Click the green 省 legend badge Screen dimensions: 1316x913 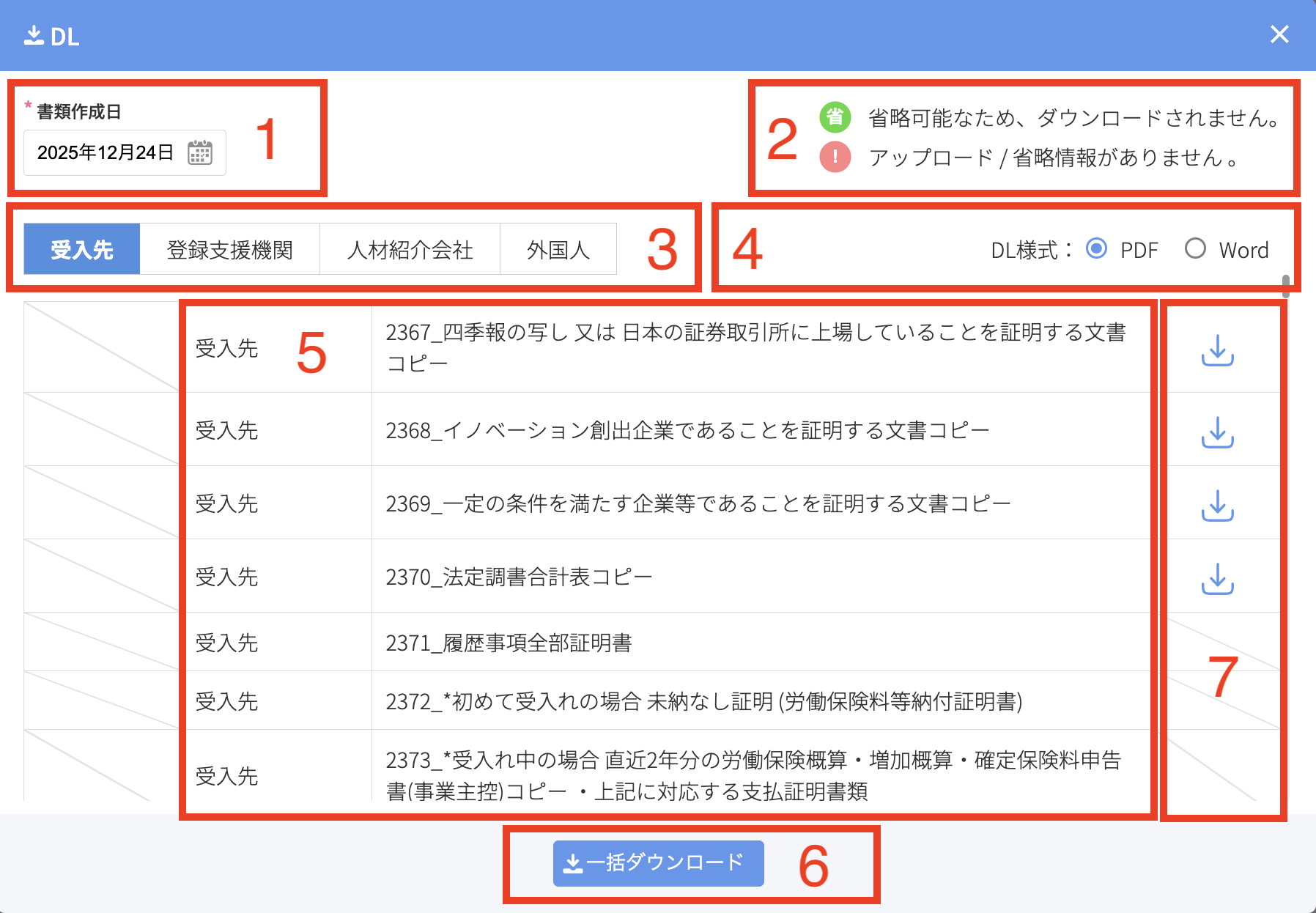pos(835,117)
